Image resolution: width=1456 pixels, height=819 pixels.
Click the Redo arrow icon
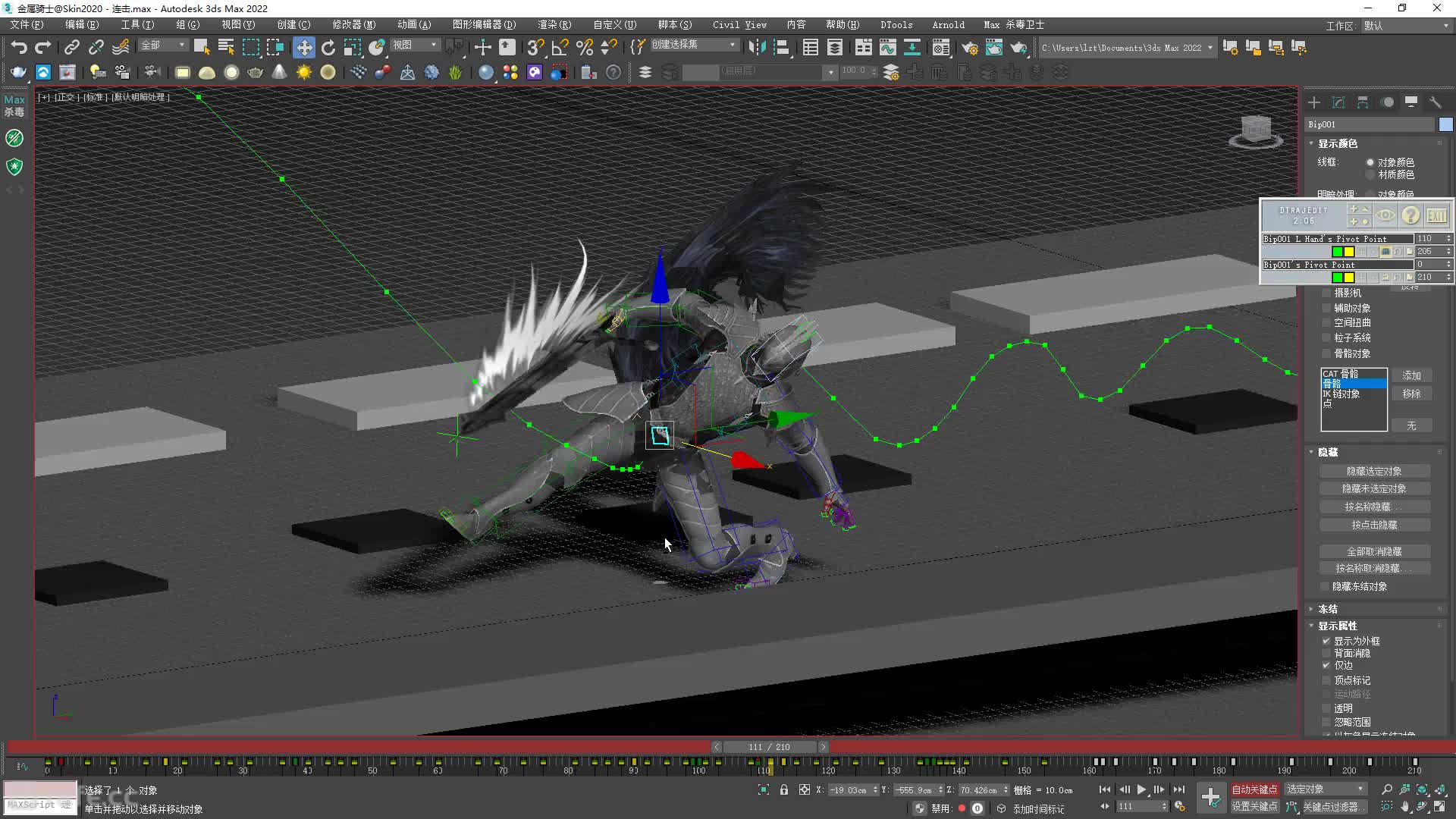pyautogui.click(x=43, y=47)
